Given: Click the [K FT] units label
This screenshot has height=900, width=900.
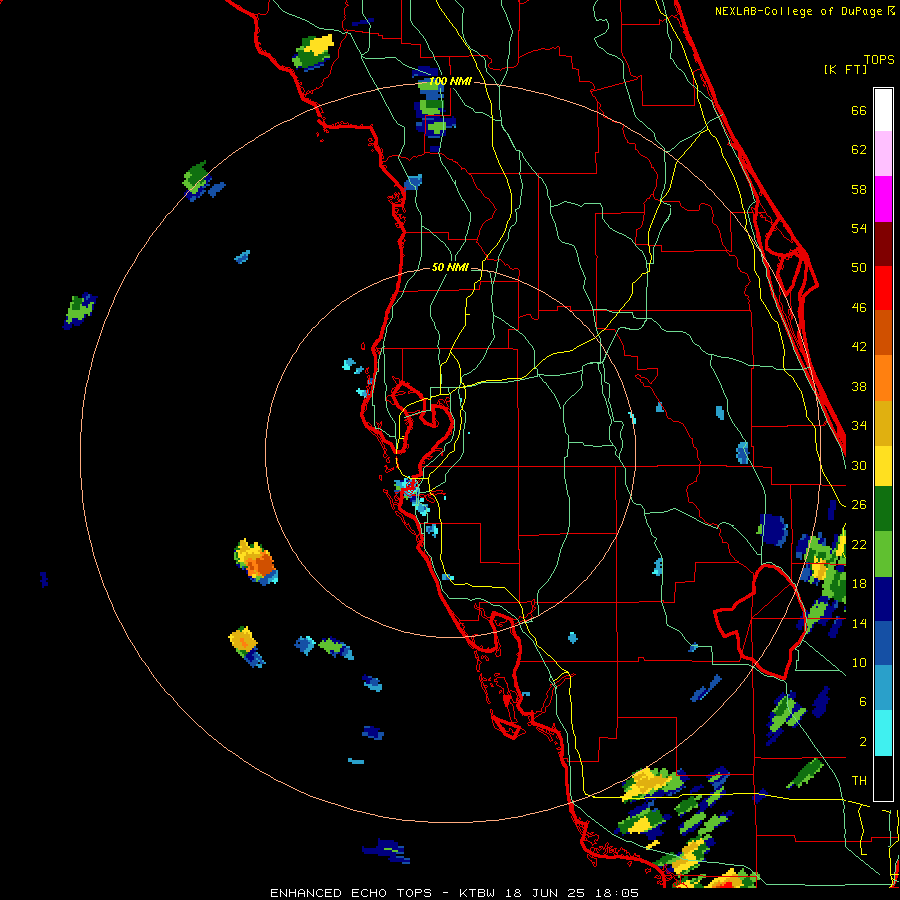Looking at the screenshot, I should (845, 69).
